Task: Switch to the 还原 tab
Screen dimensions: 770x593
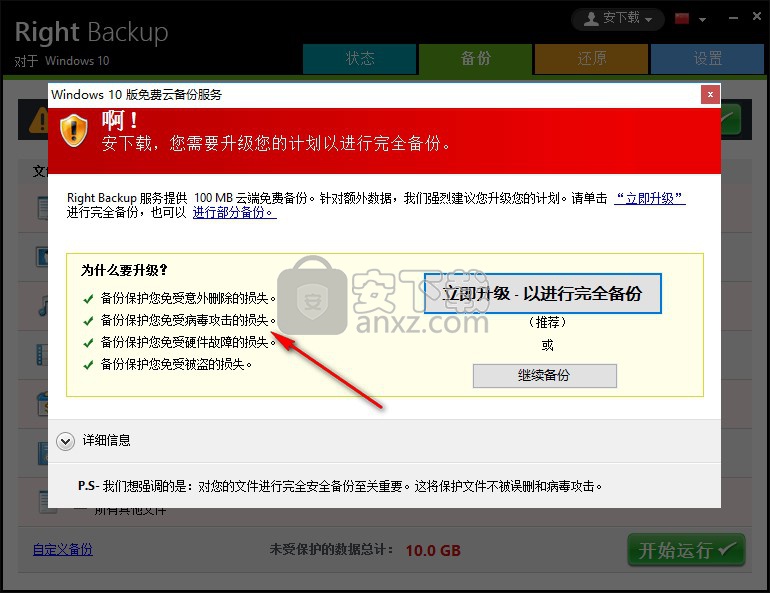Action: (591, 59)
